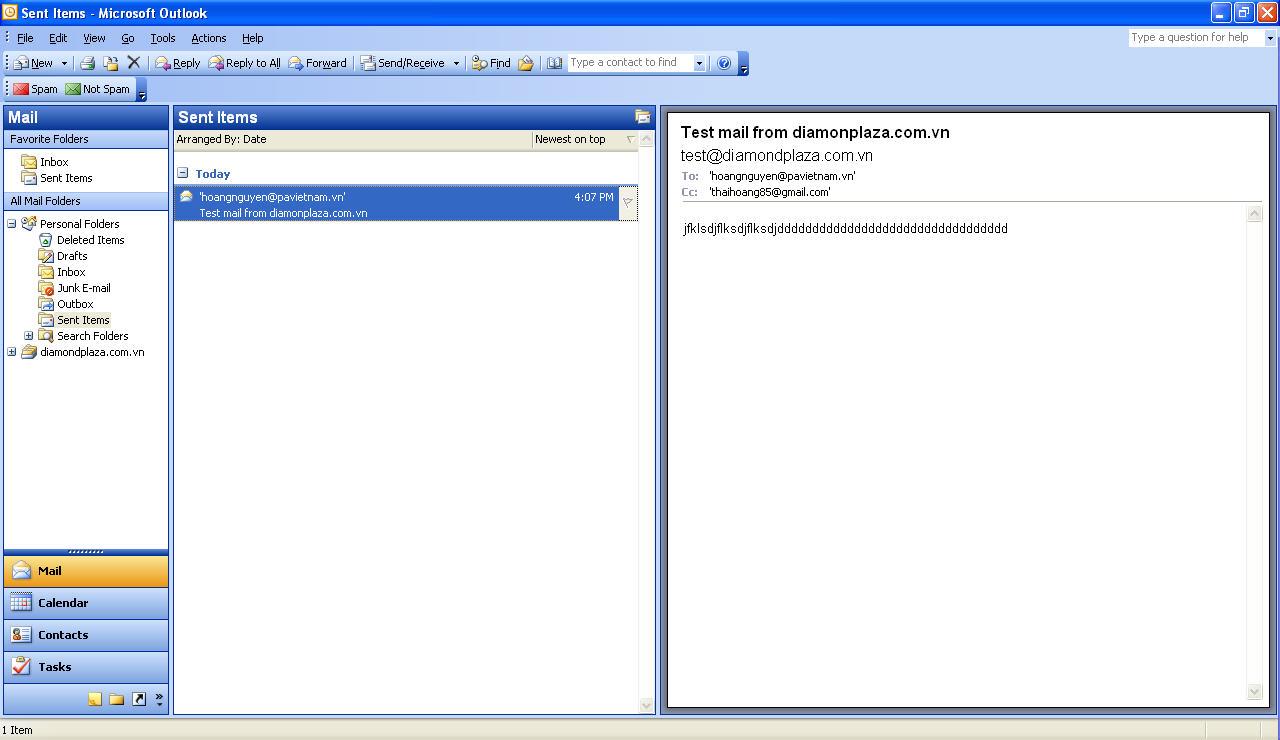Click Outlook icon in title bar
Viewport: 1280px width, 740px height.
[x=10, y=13]
